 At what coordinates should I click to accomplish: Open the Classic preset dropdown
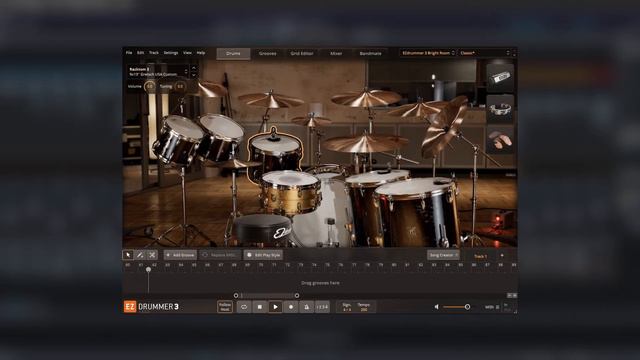pos(485,53)
